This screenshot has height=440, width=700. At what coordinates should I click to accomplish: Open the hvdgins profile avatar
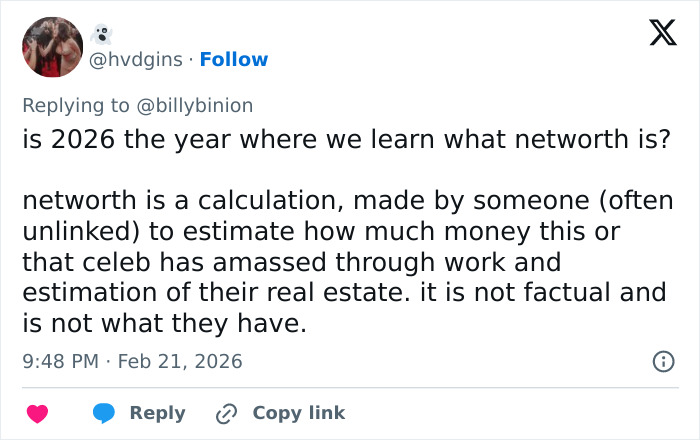(x=52, y=47)
